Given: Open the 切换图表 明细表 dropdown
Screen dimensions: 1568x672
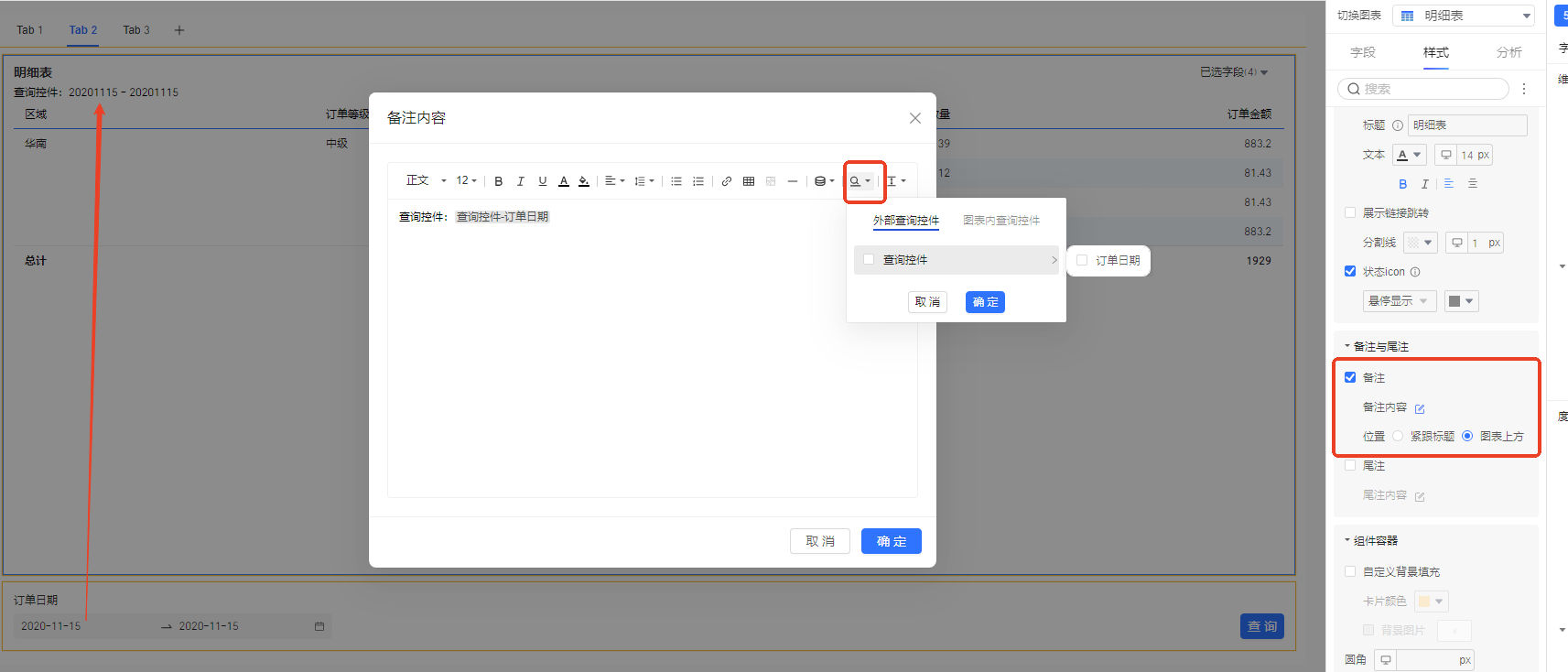Looking at the screenshot, I should point(1463,16).
